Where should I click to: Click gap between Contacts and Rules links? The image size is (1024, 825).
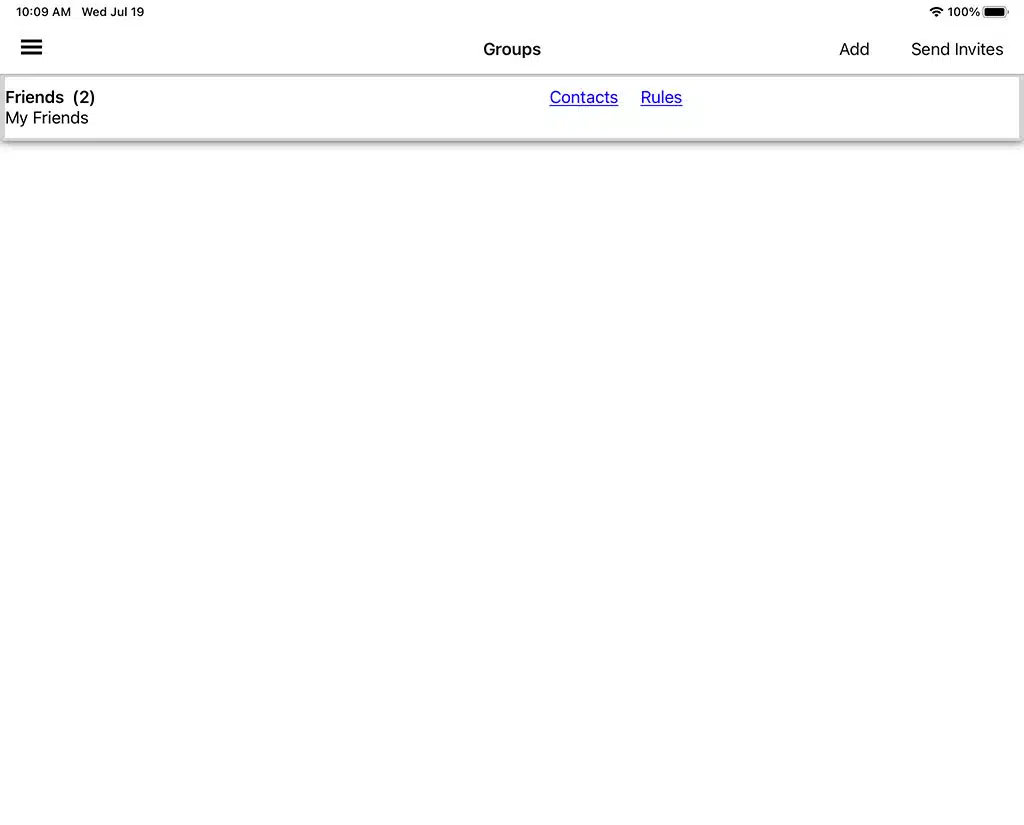(x=629, y=98)
